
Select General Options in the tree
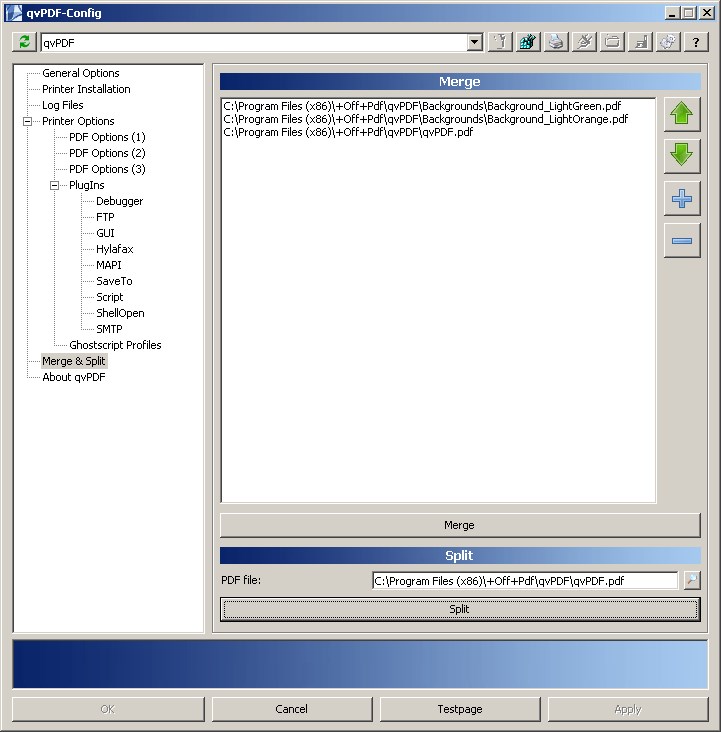point(80,73)
